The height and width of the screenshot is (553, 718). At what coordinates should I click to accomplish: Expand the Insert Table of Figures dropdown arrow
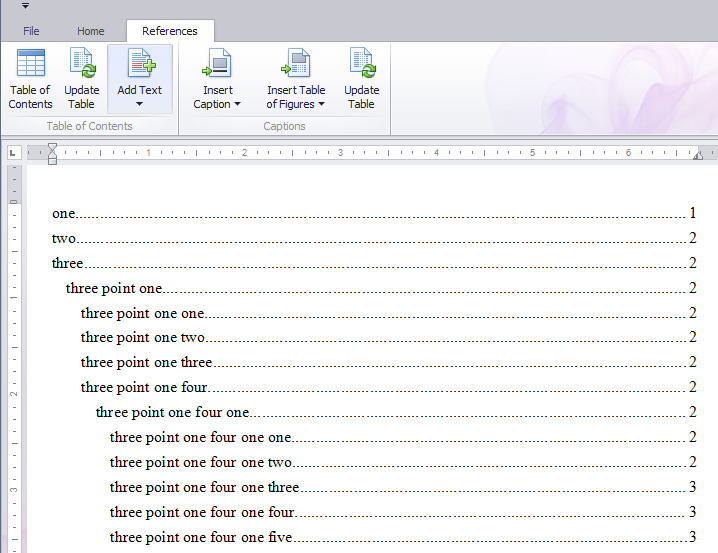pyautogui.click(x=321, y=104)
